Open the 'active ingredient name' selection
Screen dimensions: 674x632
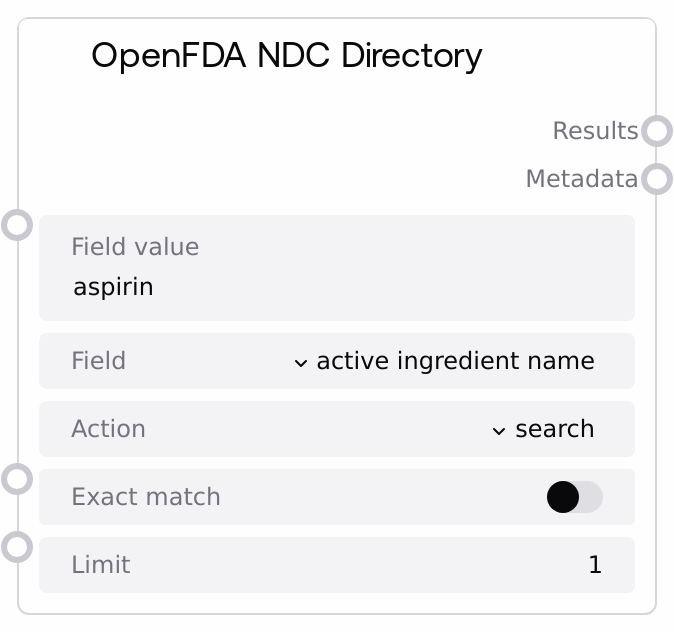(455, 361)
